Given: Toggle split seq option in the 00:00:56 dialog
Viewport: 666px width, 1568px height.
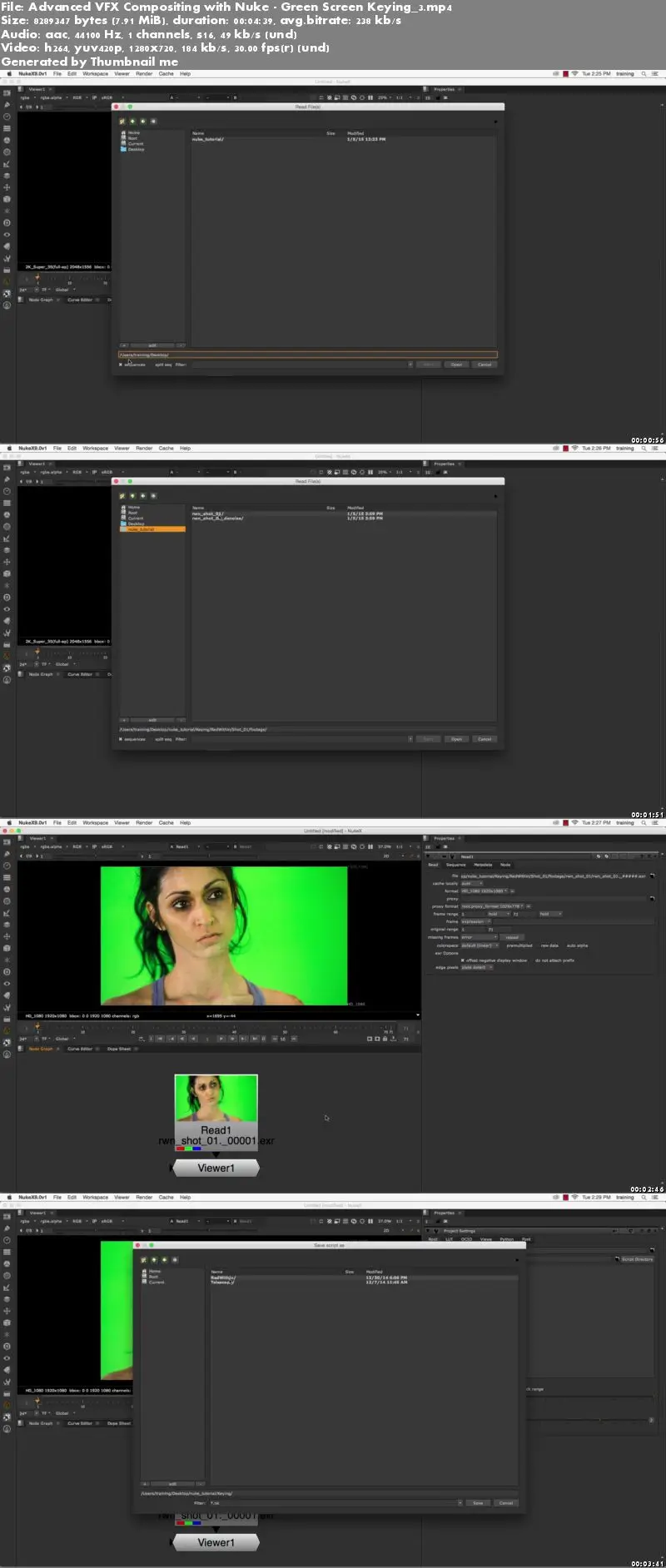Looking at the screenshot, I should (163, 365).
